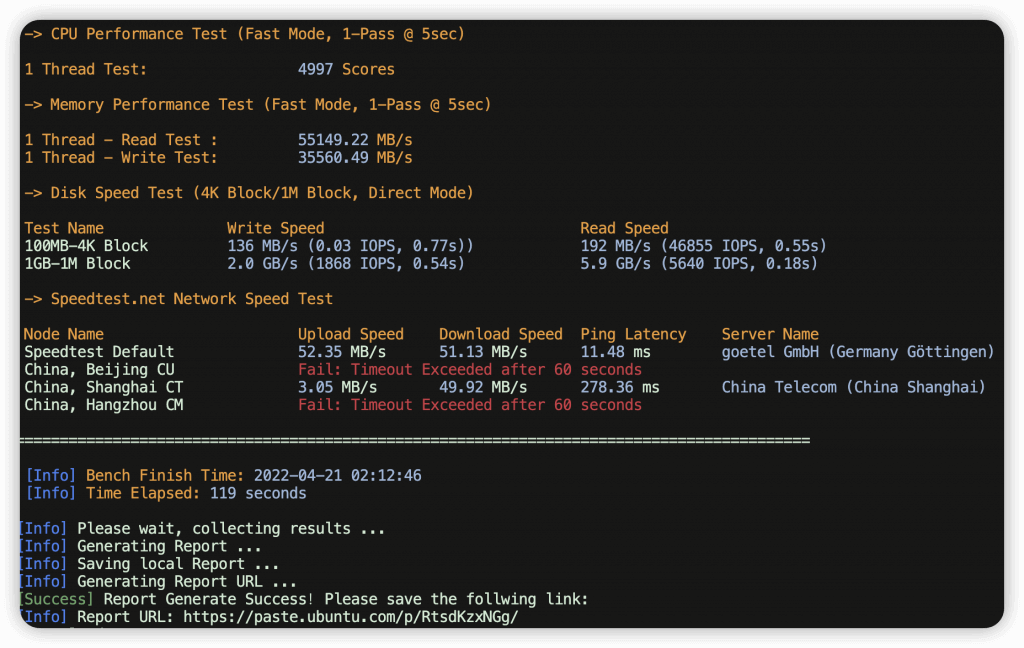Click the China, Hangzhou CM node name
Viewport: 1024px width, 648px height.
tap(104, 405)
